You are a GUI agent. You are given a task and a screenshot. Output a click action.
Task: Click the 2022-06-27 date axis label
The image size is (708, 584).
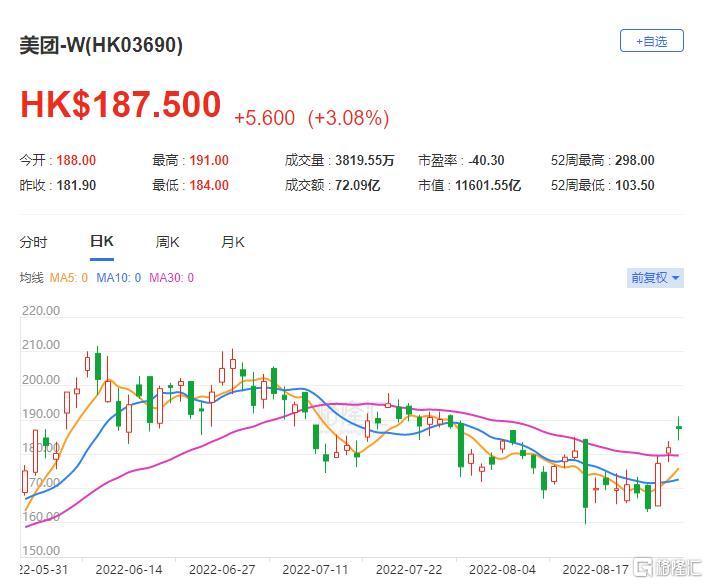point(222,570)
